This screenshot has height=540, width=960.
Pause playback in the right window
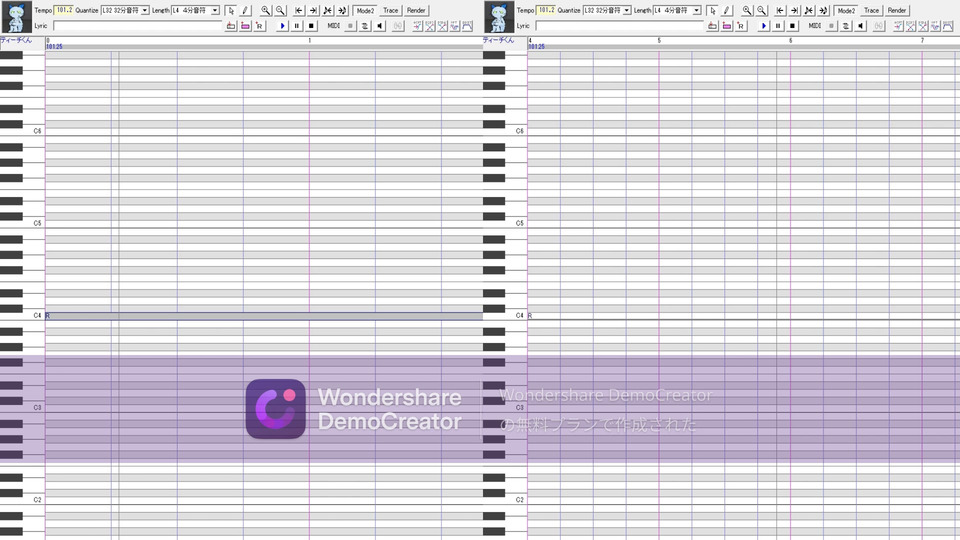[778, 26]
